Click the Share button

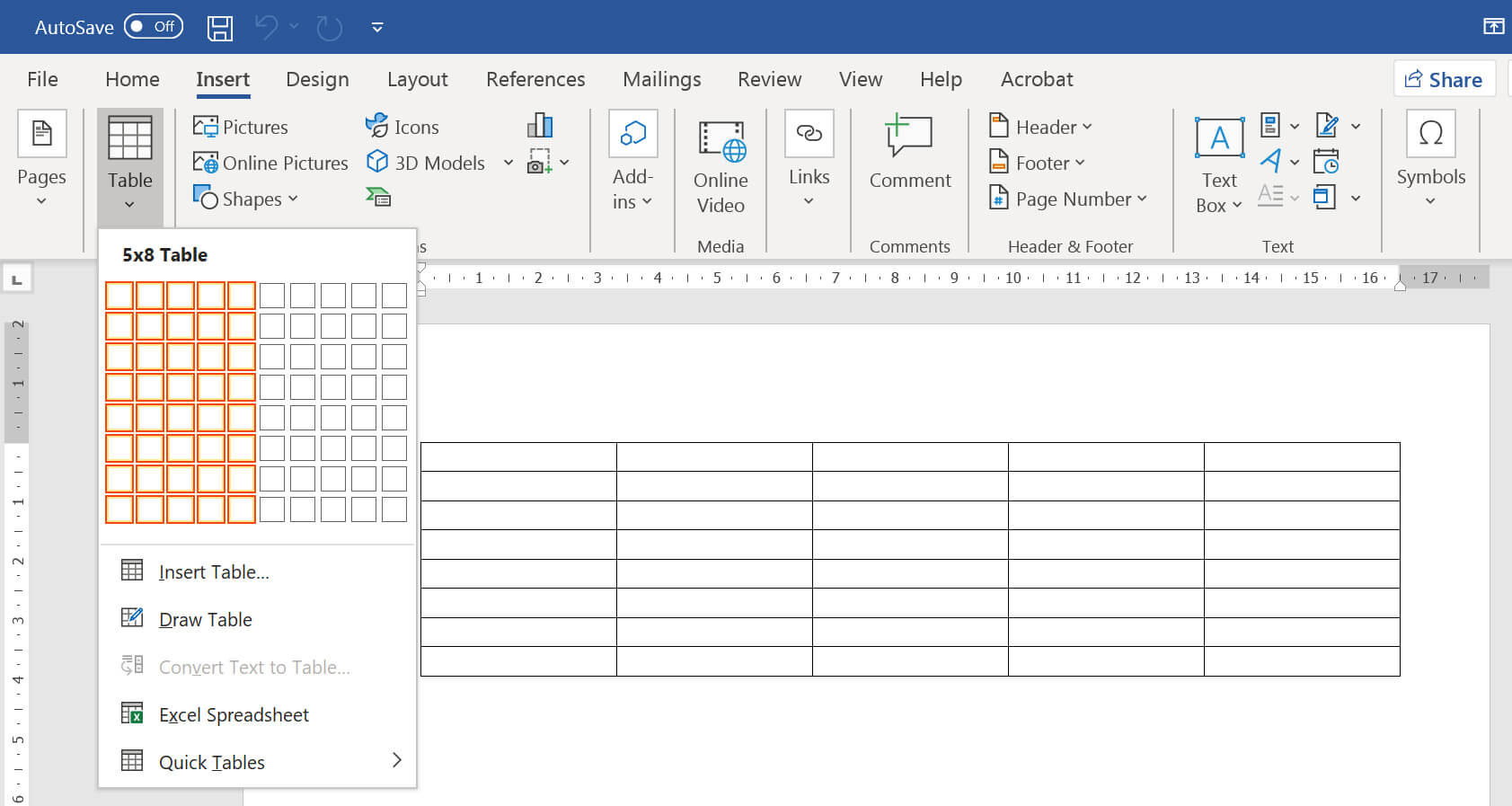[x=1444, y=79]
